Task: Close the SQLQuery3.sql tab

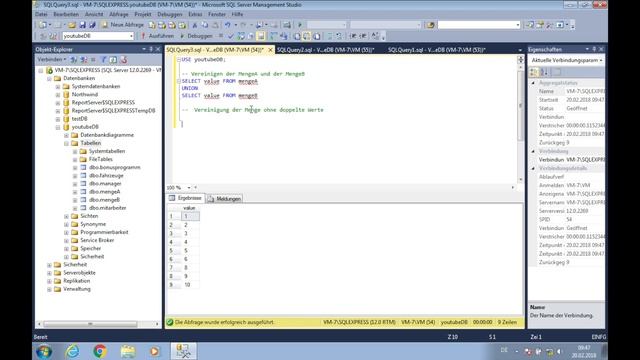Action: [x=270, y=50]
